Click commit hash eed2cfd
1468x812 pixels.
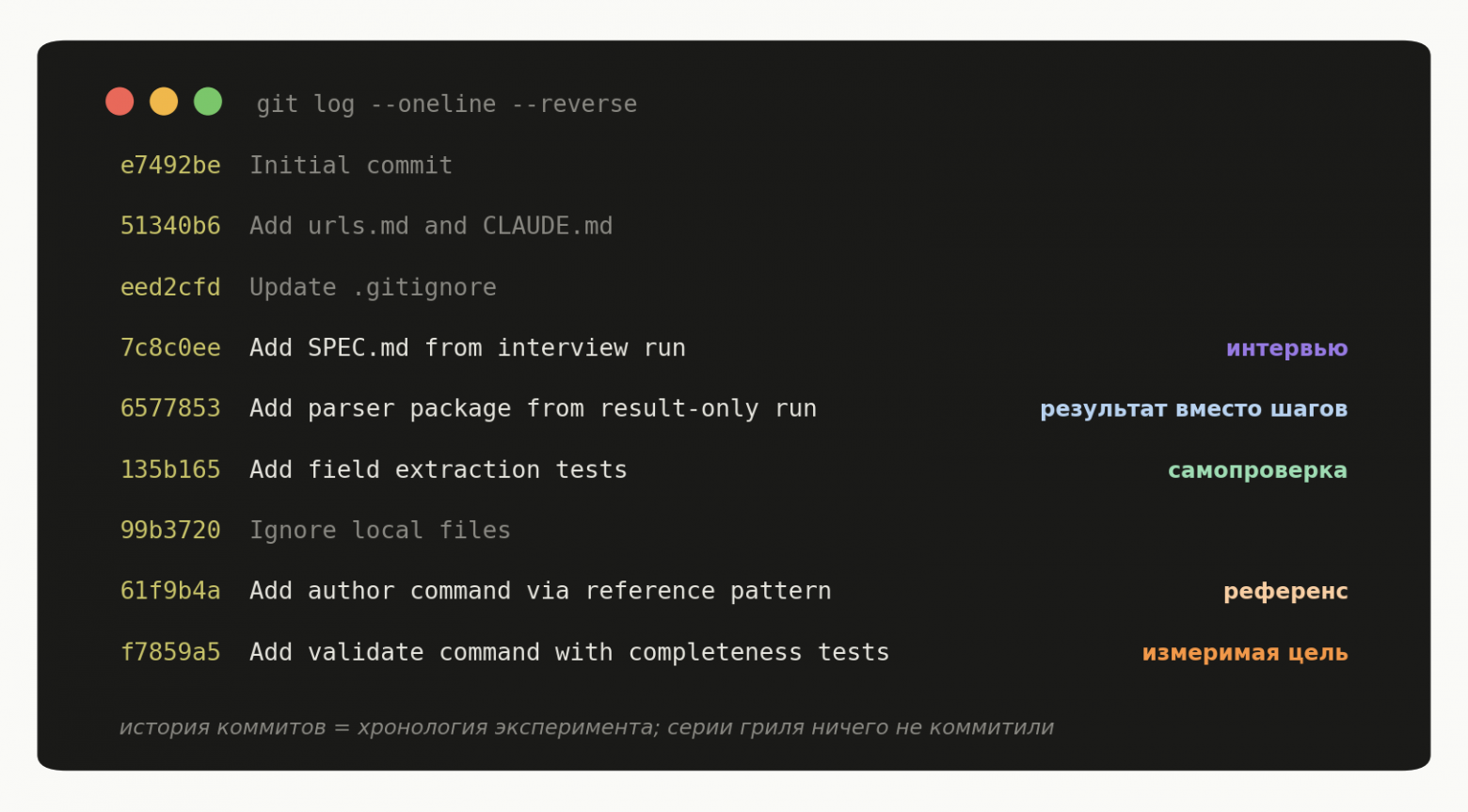[170, 287]
